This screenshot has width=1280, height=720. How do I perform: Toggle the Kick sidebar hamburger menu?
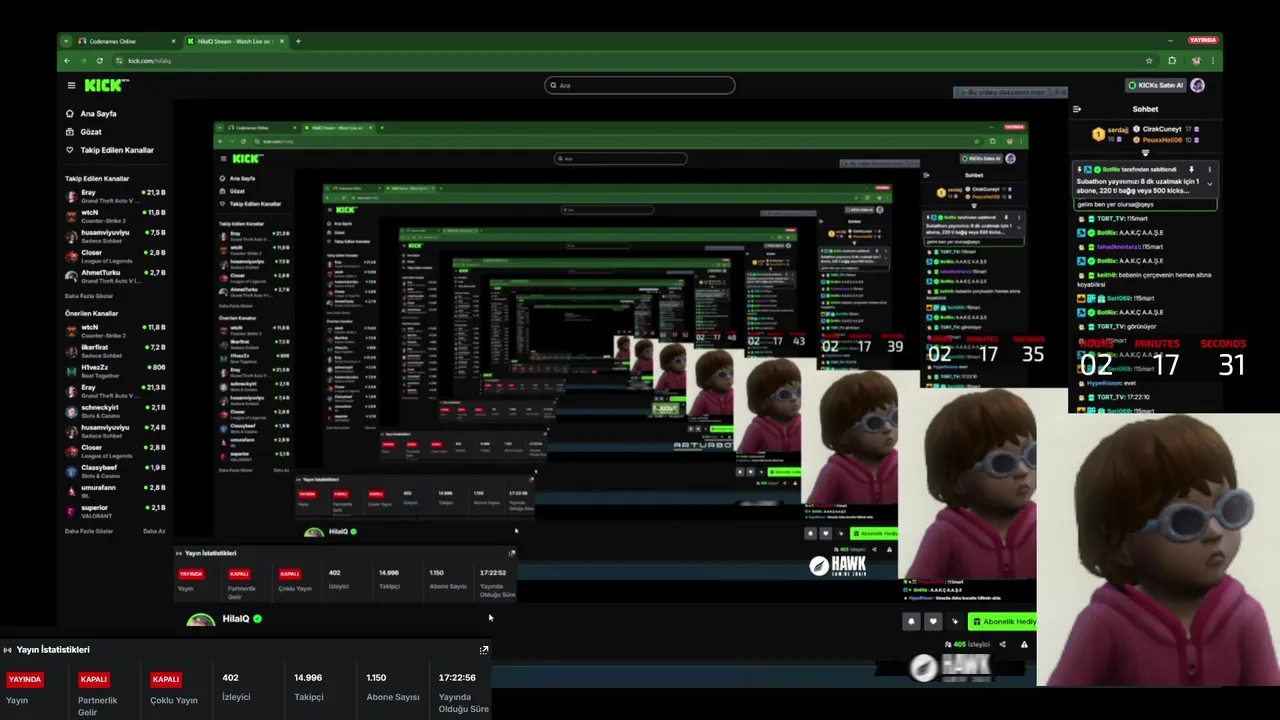[71, 86]
